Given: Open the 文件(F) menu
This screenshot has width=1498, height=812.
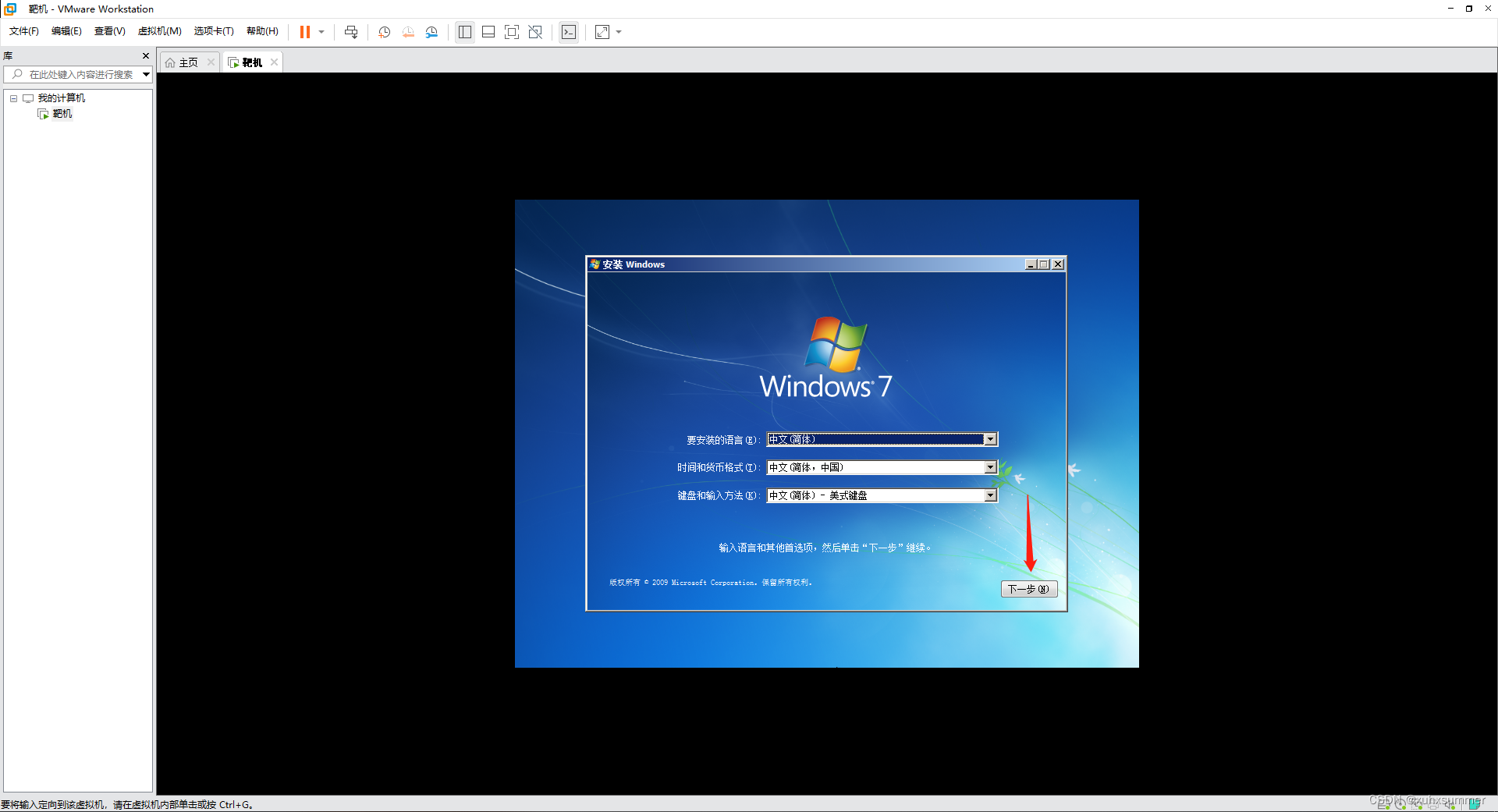Looking at the screenshot, I should pyautogui.click(x=24, y=31).
